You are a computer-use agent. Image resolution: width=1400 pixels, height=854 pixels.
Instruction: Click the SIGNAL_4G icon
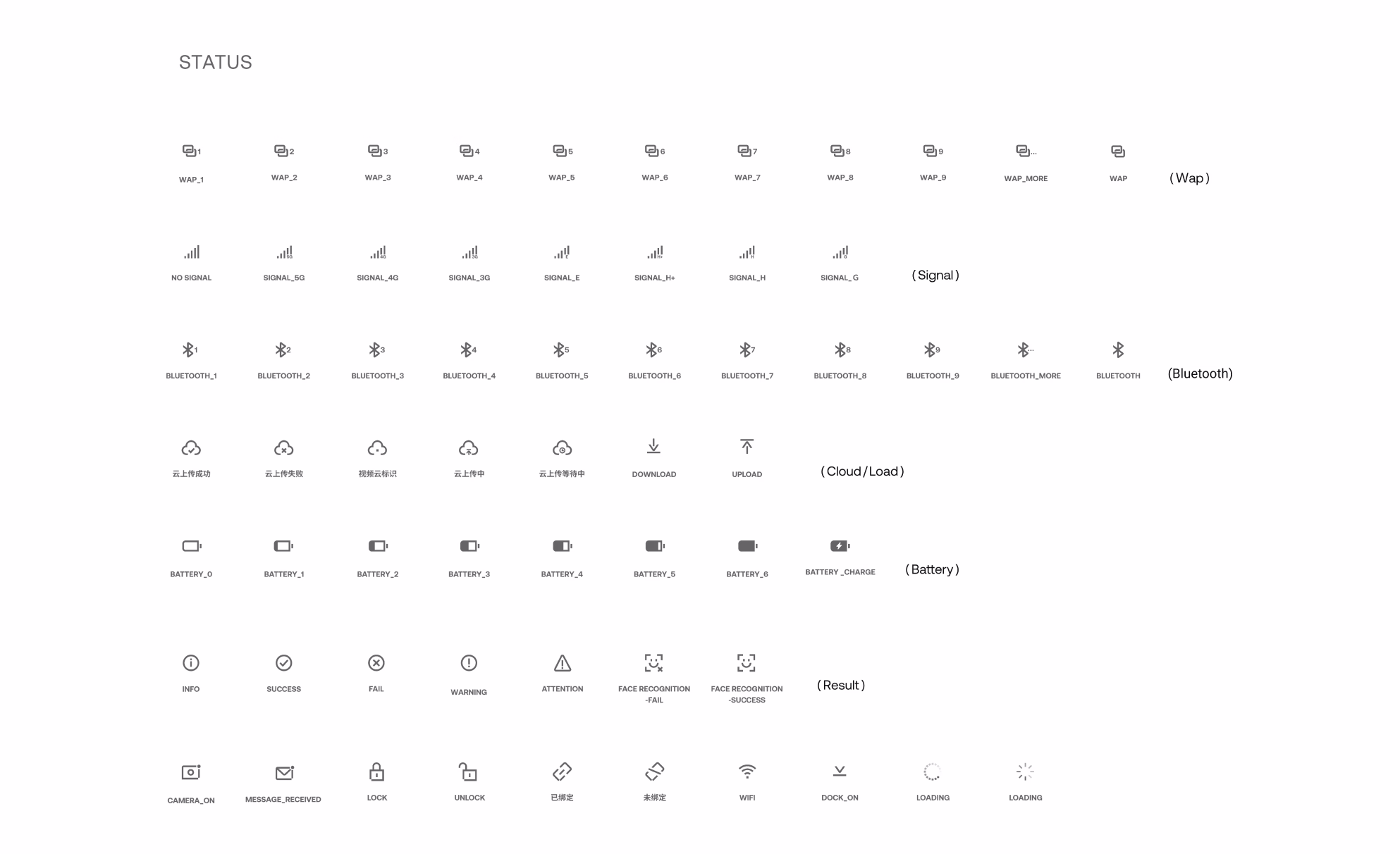[378, 252]
